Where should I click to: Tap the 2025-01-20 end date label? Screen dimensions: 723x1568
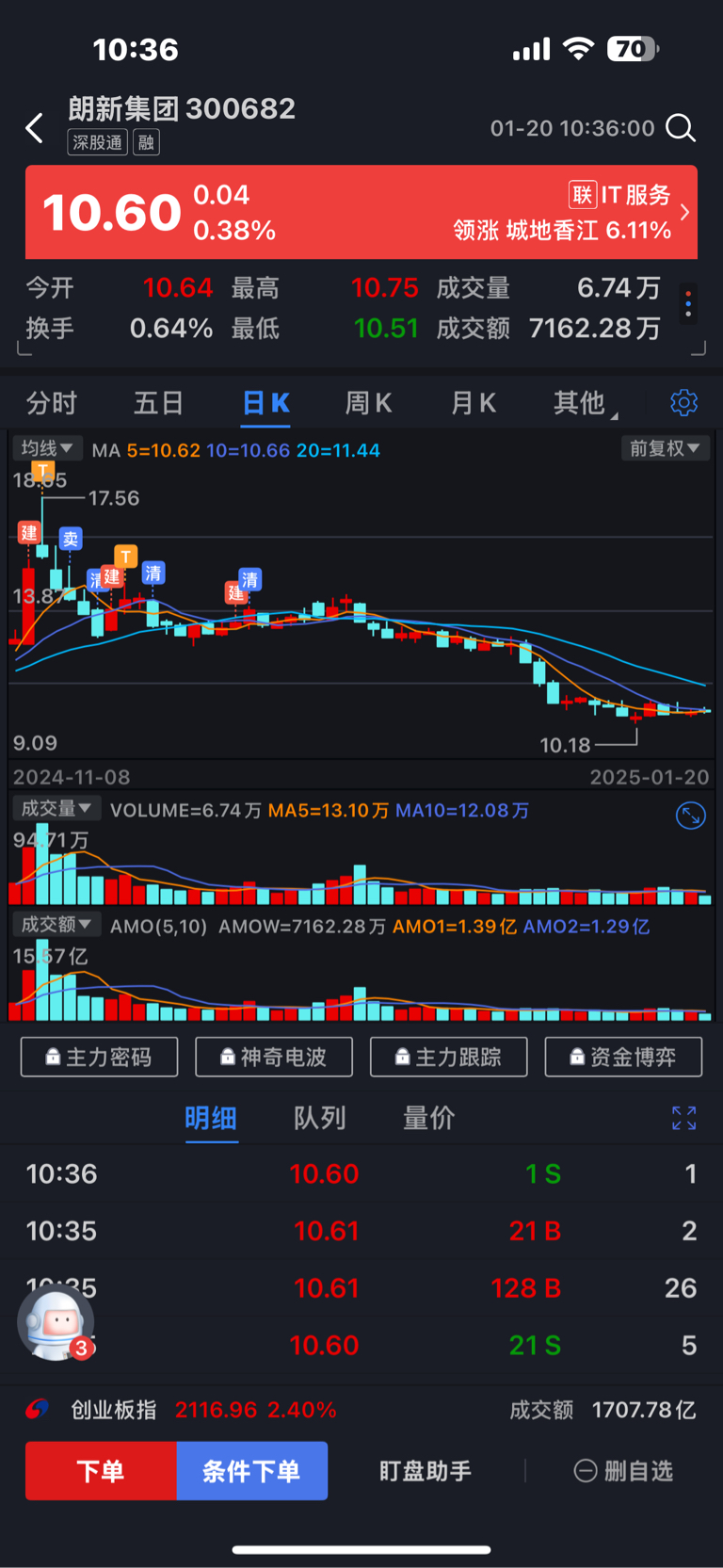(x=650, y=777)
